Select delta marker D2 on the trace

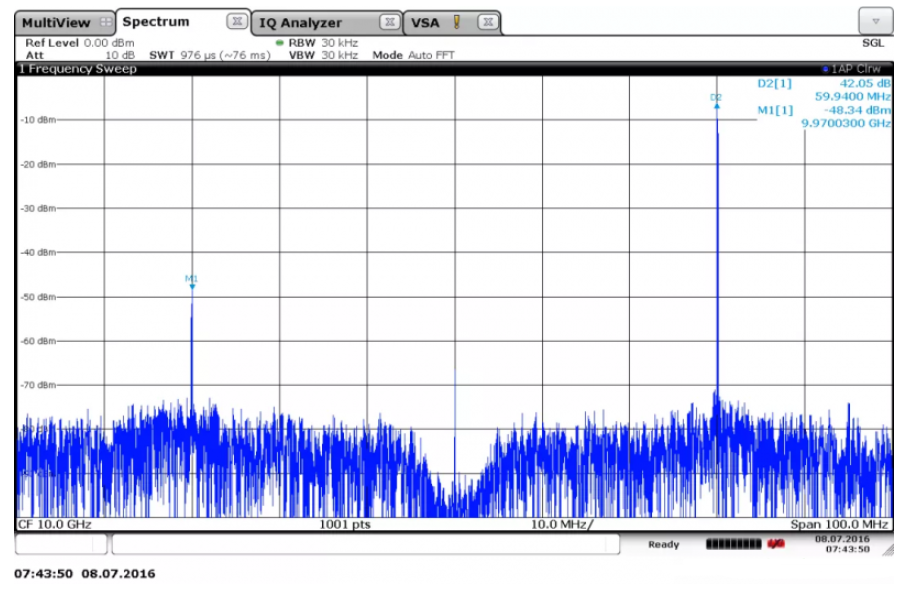(x=716, y=100)
